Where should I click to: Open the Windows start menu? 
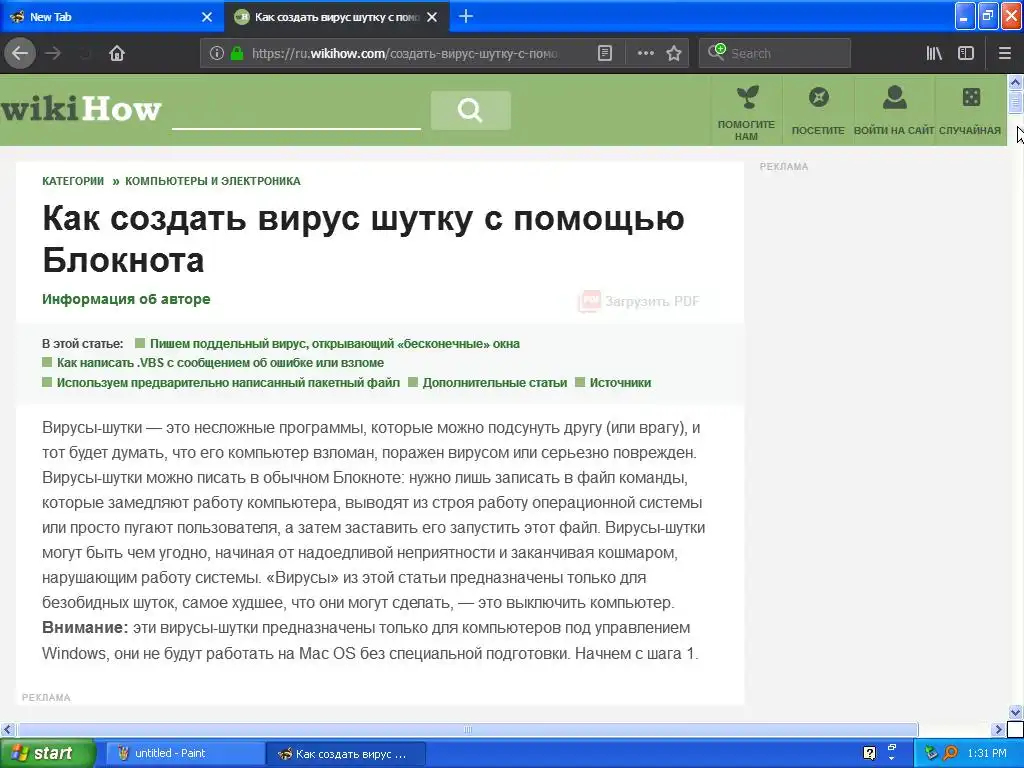[47, 753]
